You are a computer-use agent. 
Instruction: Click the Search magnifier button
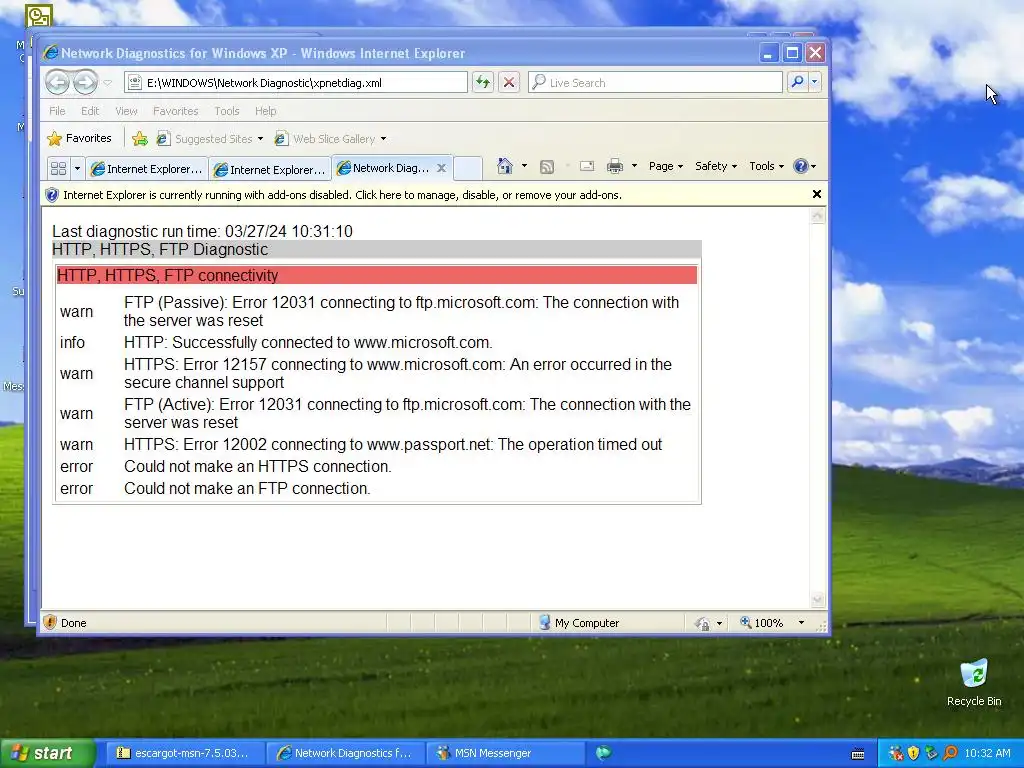(x=797, y=82)
